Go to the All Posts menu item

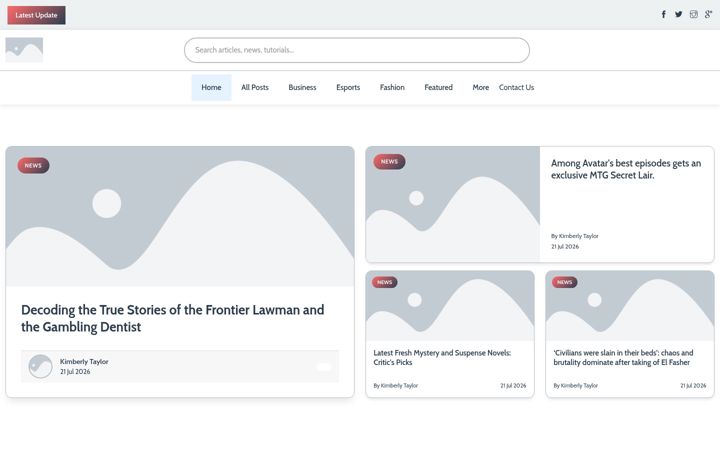[x=255, y=87]
